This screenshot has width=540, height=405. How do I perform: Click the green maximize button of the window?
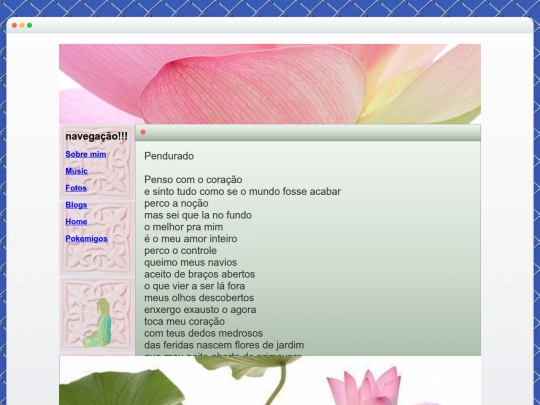point(30,25)
